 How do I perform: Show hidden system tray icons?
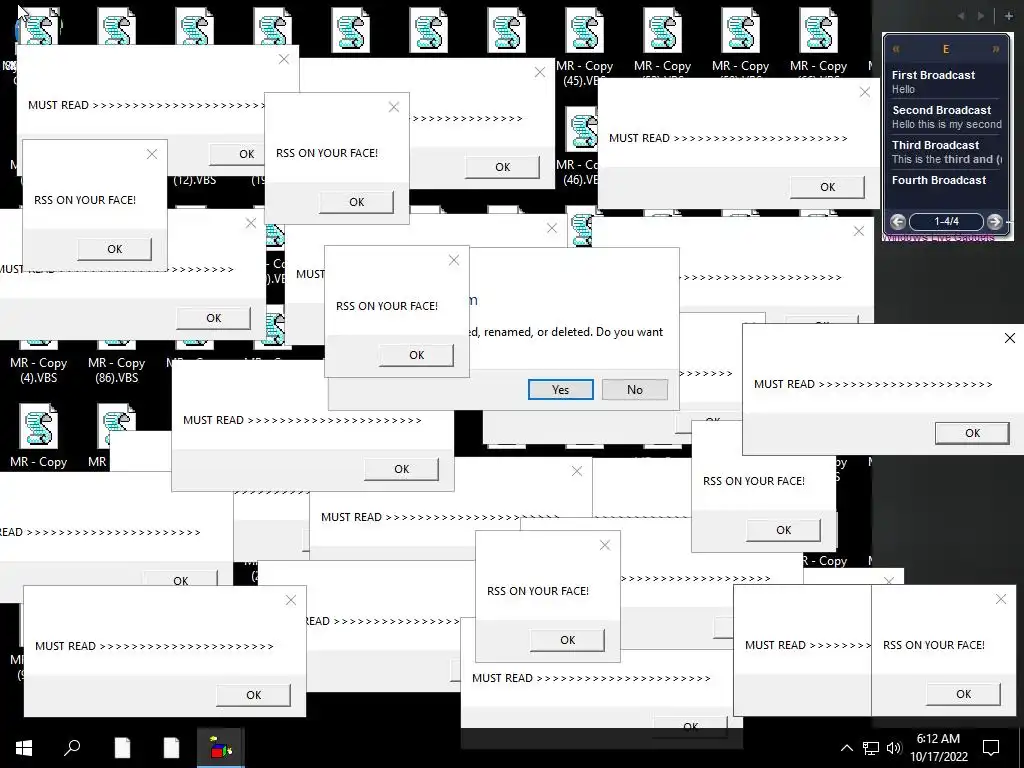coord(846,748)
